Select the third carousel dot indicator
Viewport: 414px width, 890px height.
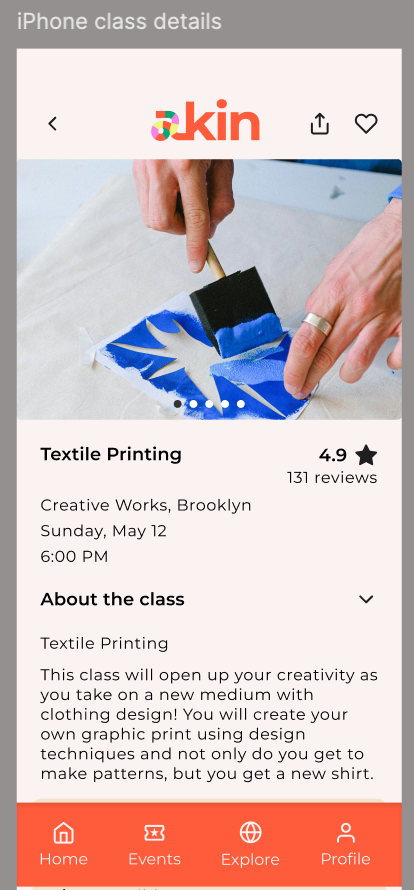(x=210, y=404)
